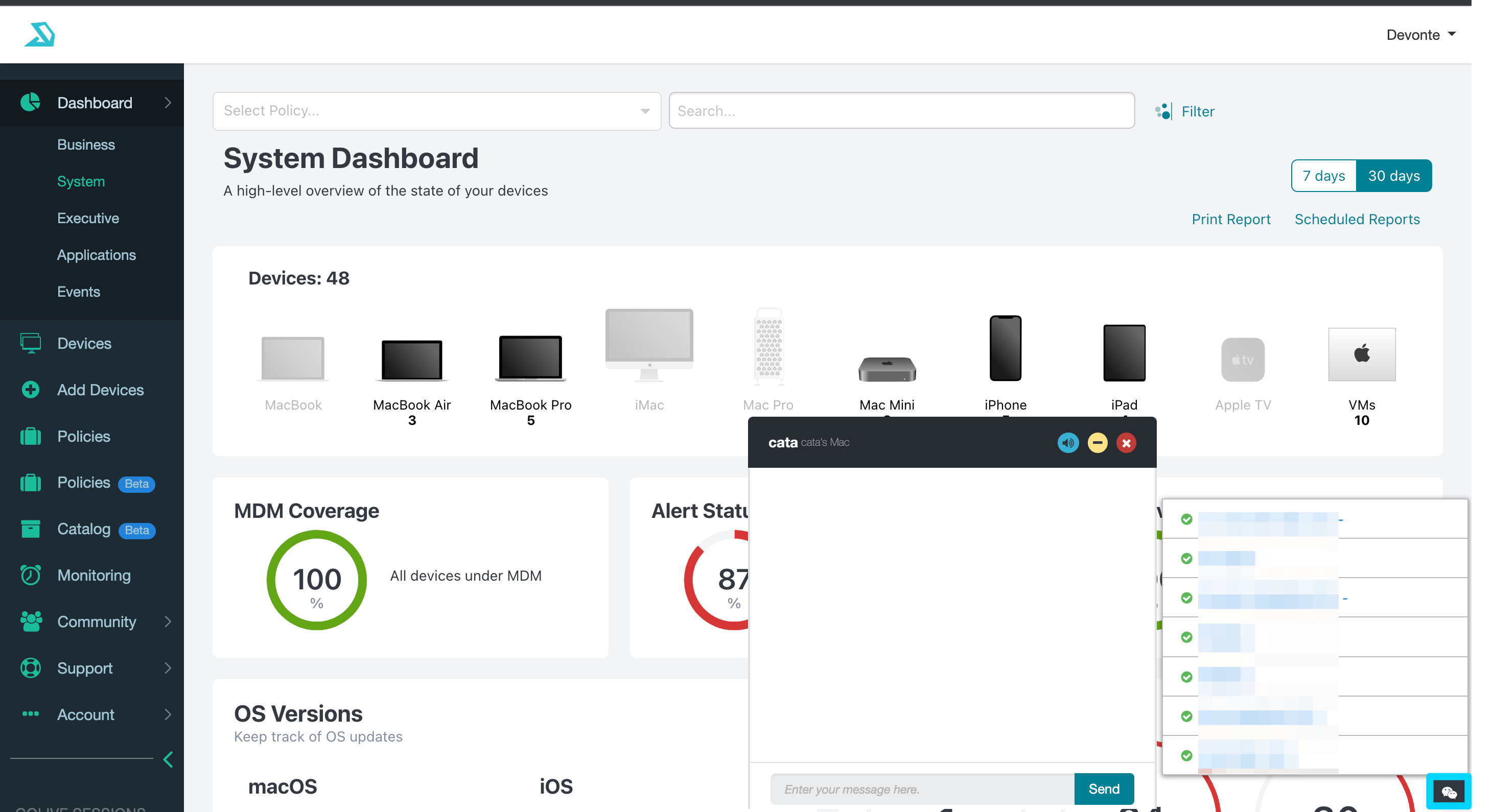Select the iMac device icon
This screenshot has width=1493, height=812.
point(649,345)
